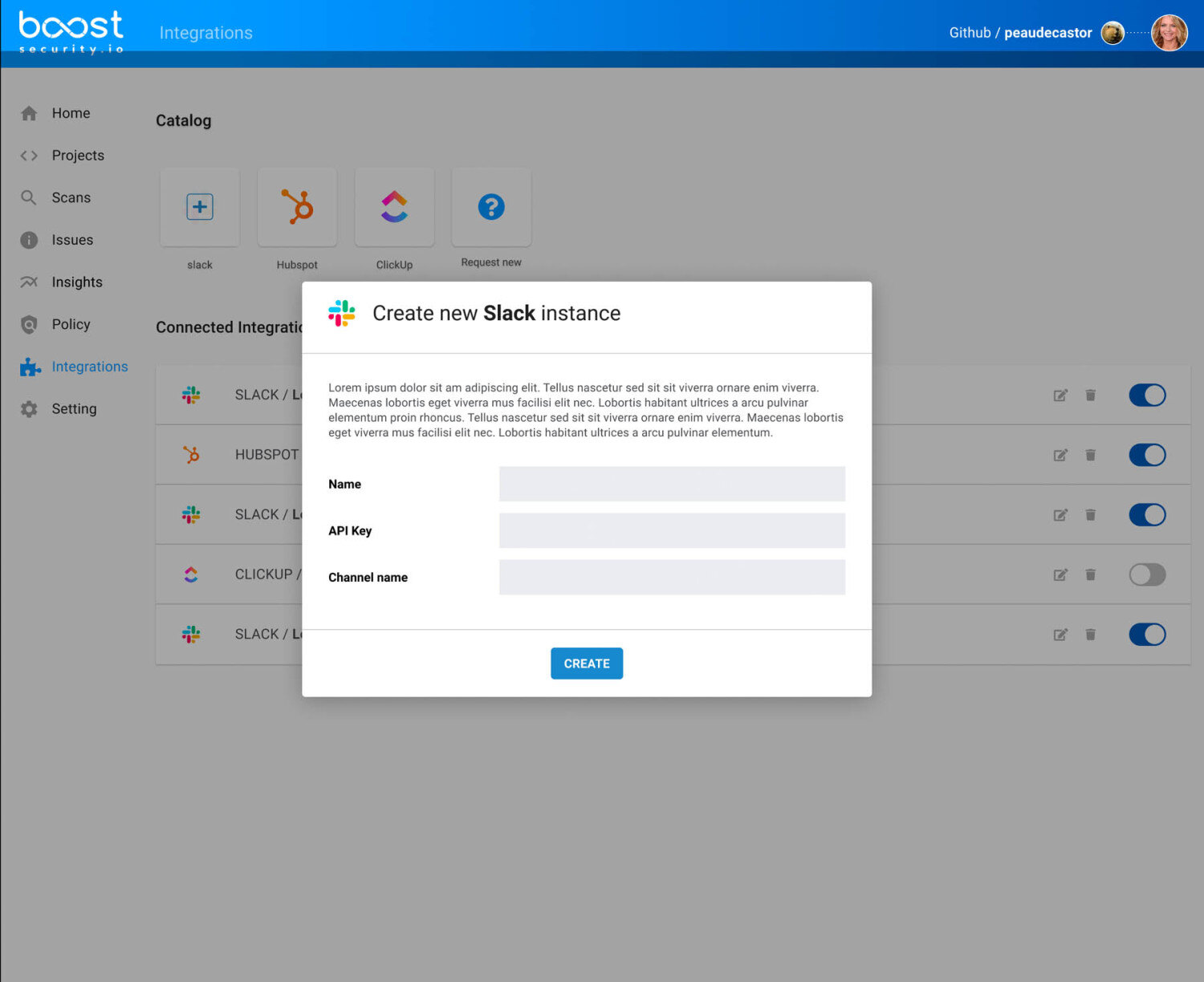Viewport: 1204px width, 982px height.
Task: Click the CREATE button
Action: click(x=587, y=663)
